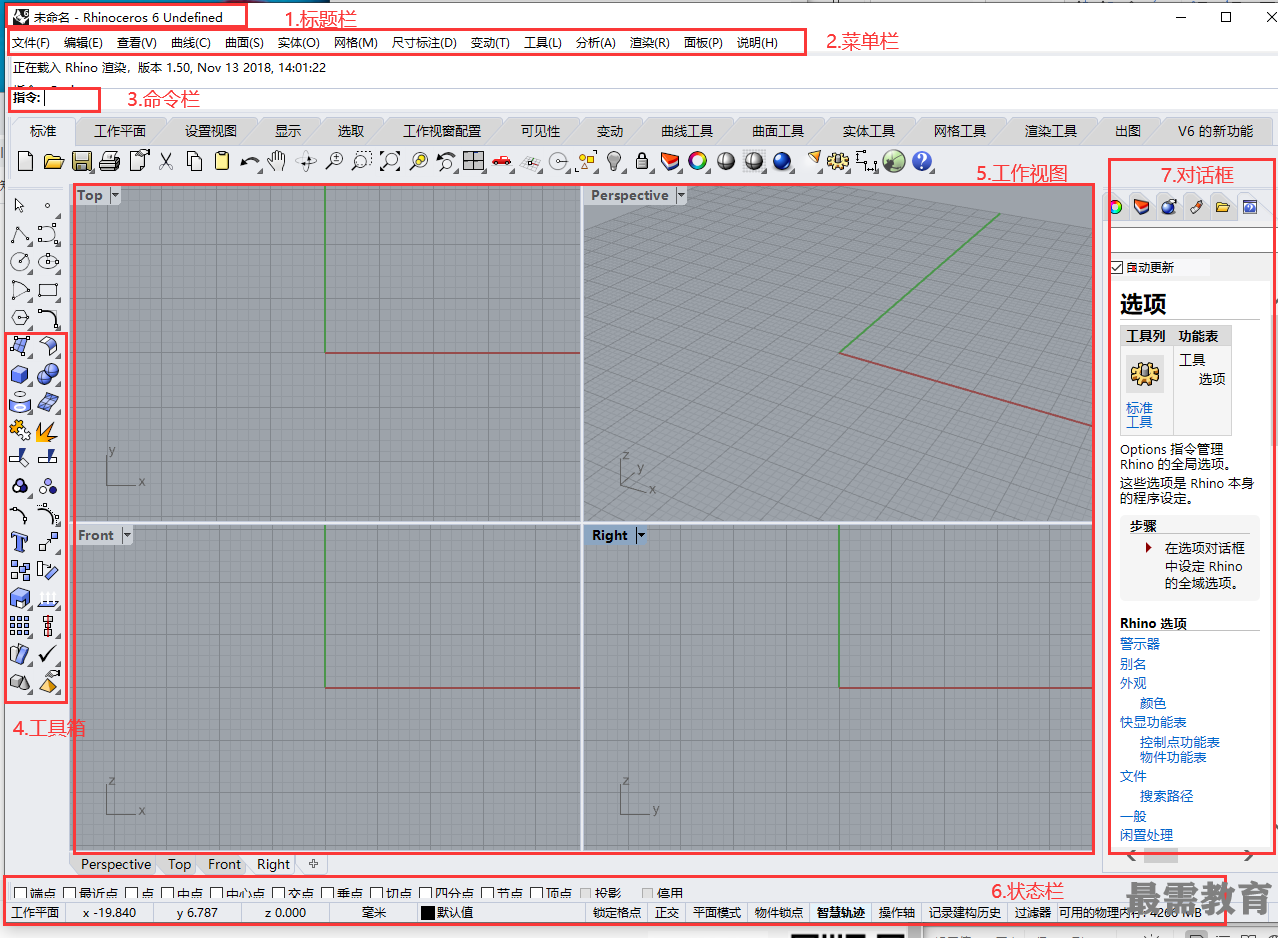
Task: Click the color wheel icon in toolbar
Action: click(x=698, y=161)
